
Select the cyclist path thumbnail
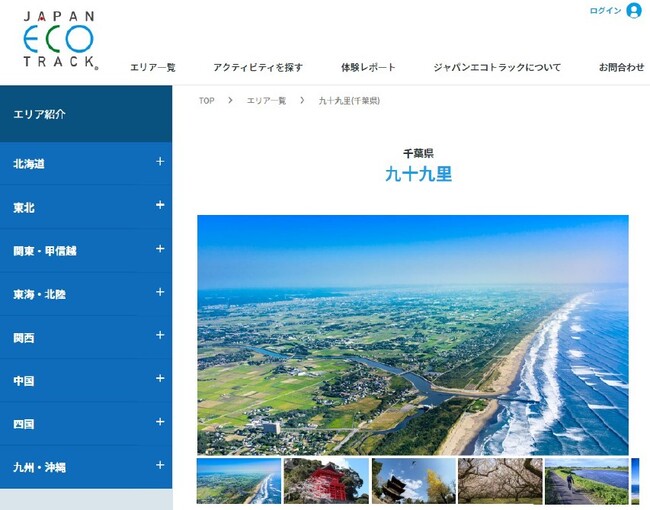(x=586, y=481)
